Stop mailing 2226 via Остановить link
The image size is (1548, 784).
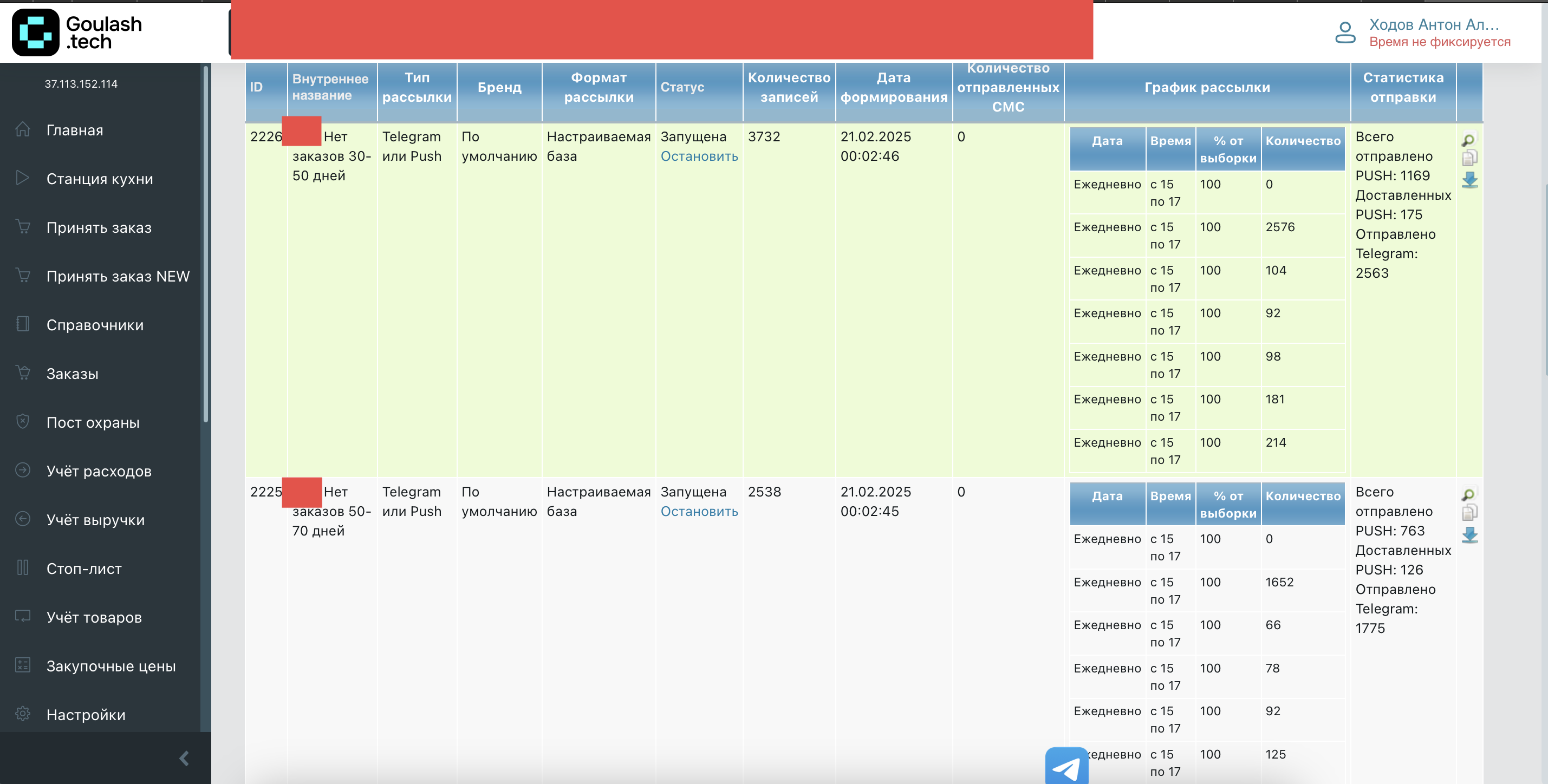click(699, 156)
